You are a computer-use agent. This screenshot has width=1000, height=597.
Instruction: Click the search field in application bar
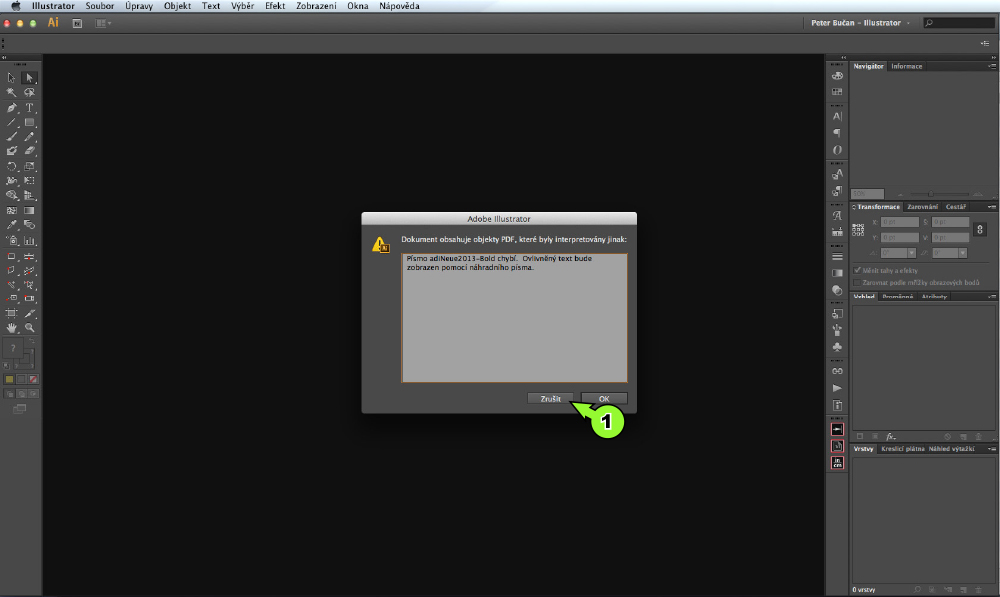click(959, 23)
